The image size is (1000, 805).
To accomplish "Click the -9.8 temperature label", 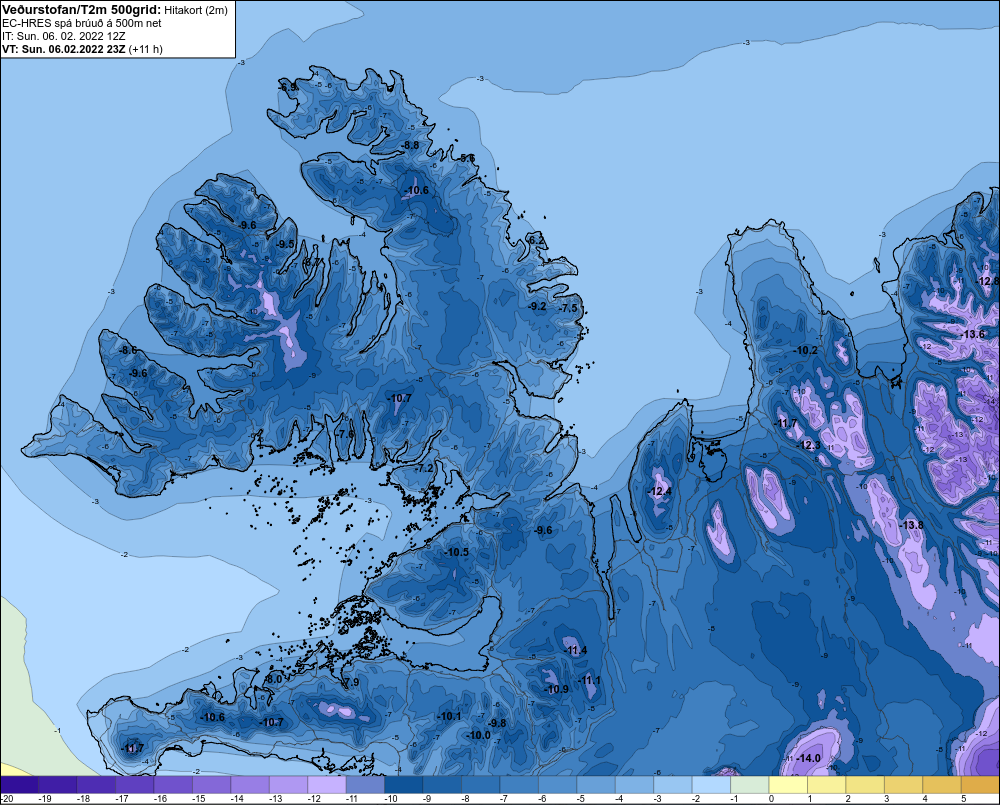I will tap(497, 723).
